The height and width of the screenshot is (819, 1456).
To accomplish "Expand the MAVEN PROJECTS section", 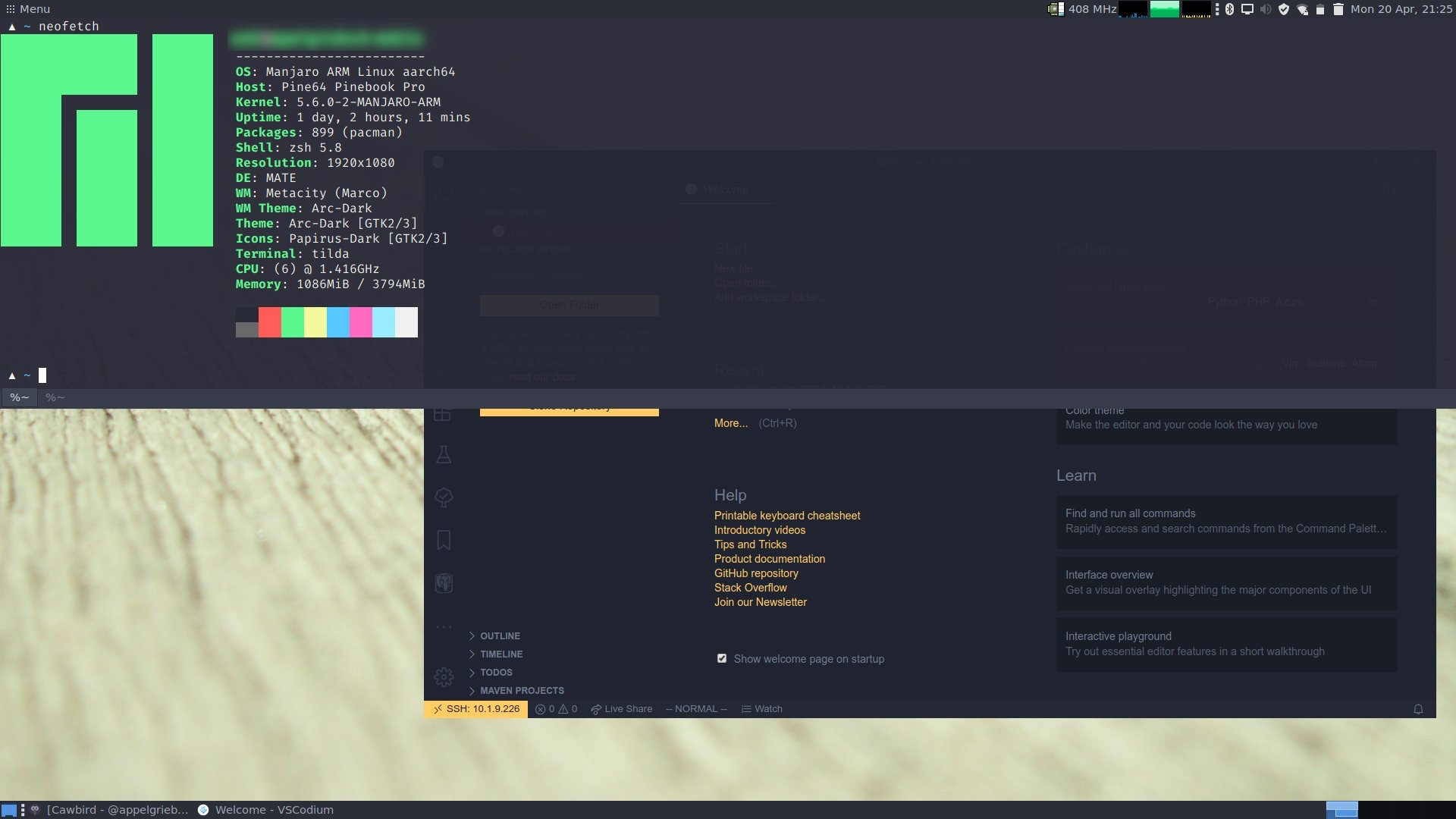I will (516, 690).
